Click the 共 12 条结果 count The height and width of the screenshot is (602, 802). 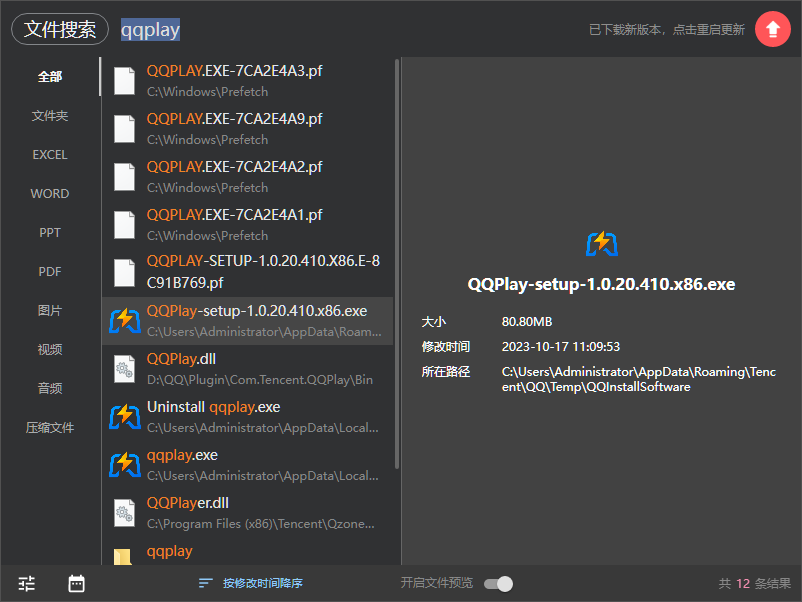pos(754,584)
